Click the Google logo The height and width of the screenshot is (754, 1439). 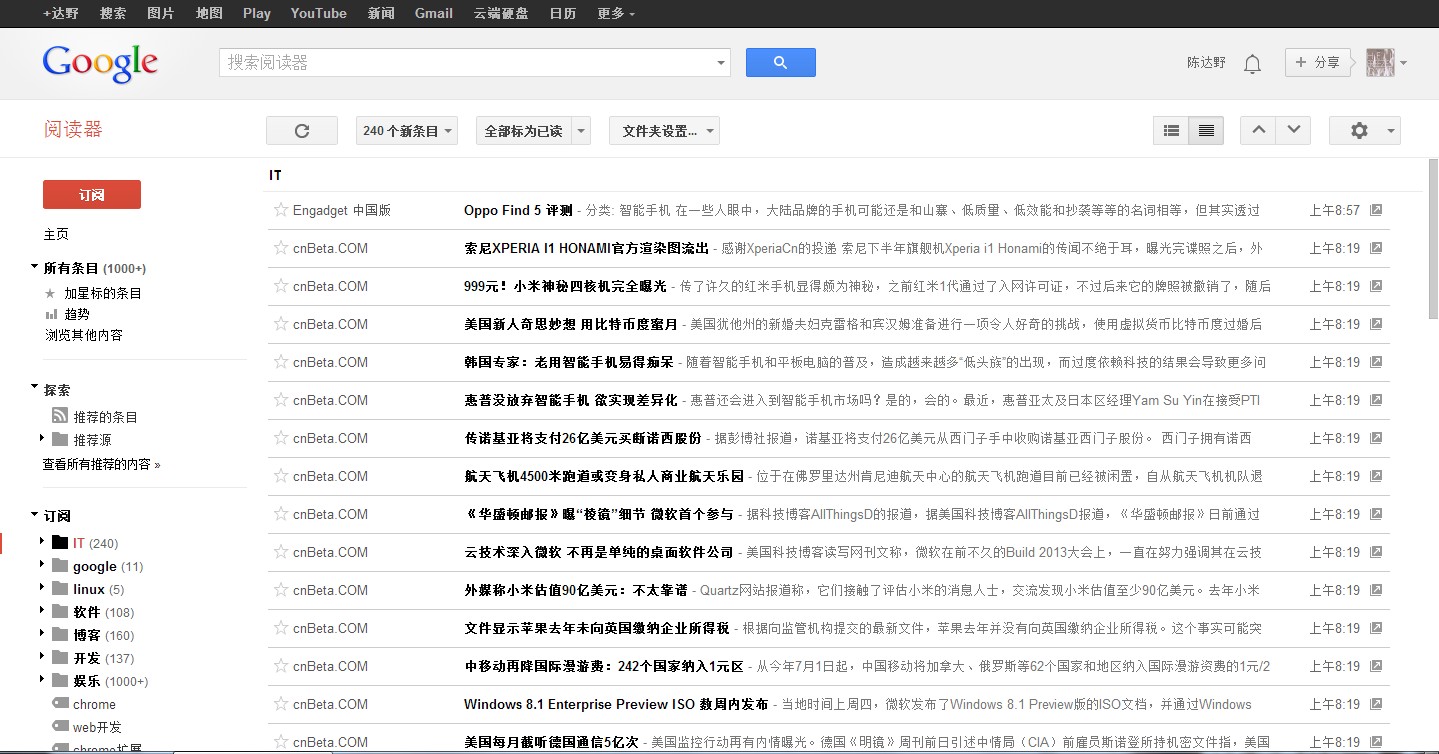click(100, 63)
